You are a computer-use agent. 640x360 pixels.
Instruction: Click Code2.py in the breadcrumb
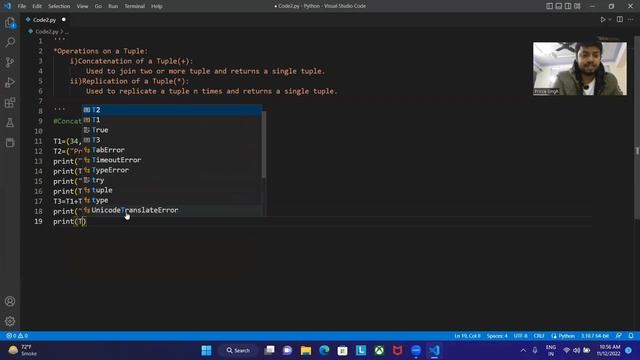click(x=46, y=31)
